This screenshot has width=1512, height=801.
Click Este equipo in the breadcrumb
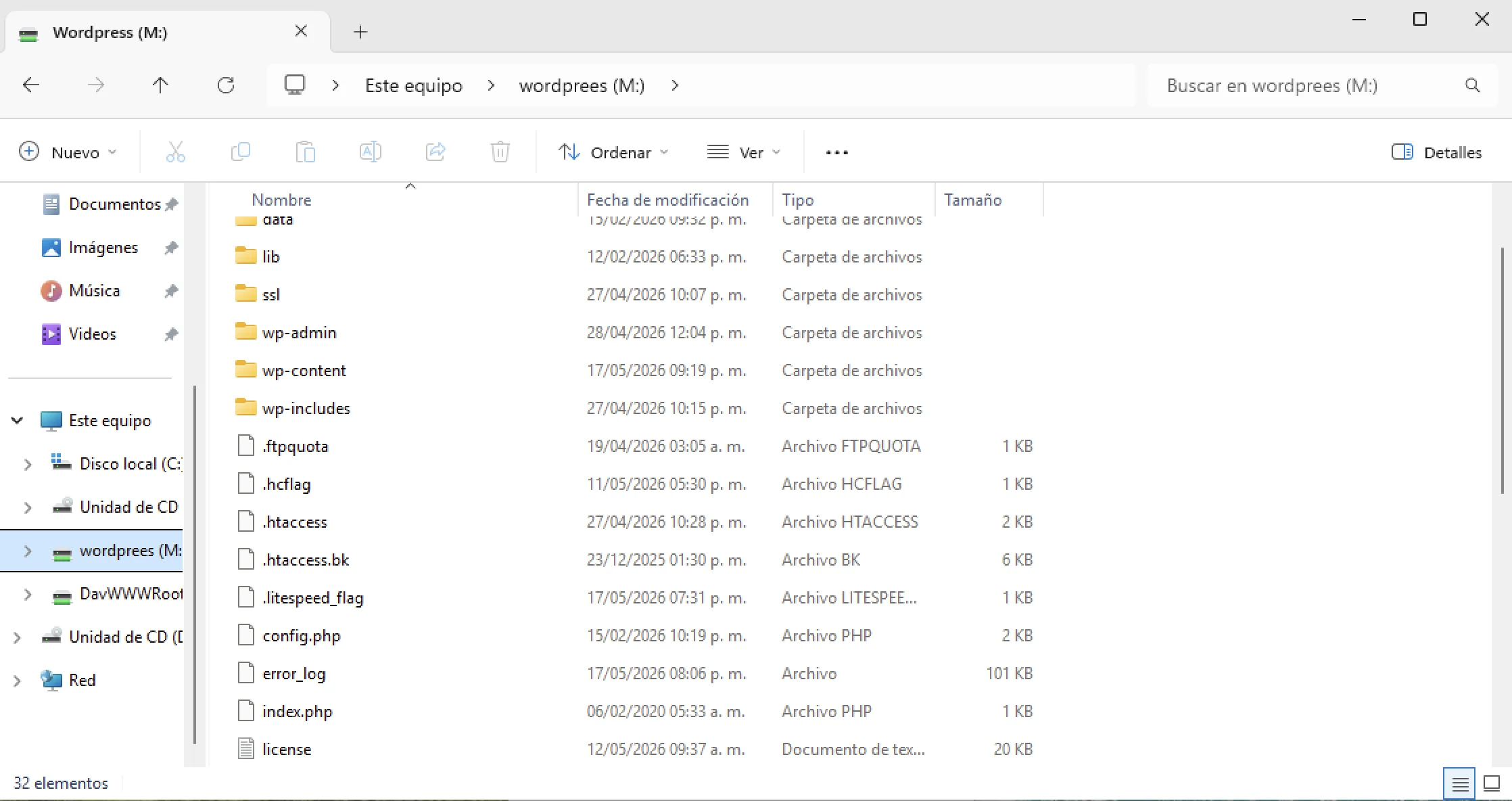414,86
